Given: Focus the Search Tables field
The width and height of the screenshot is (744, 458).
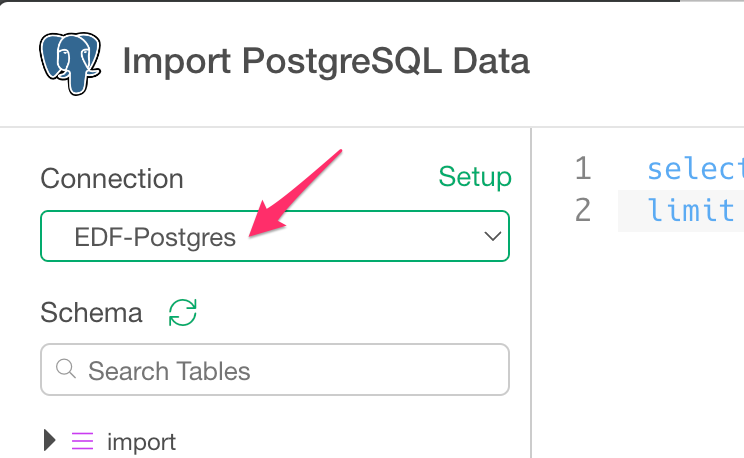Looking at the screenshot, I should [275, 369].
